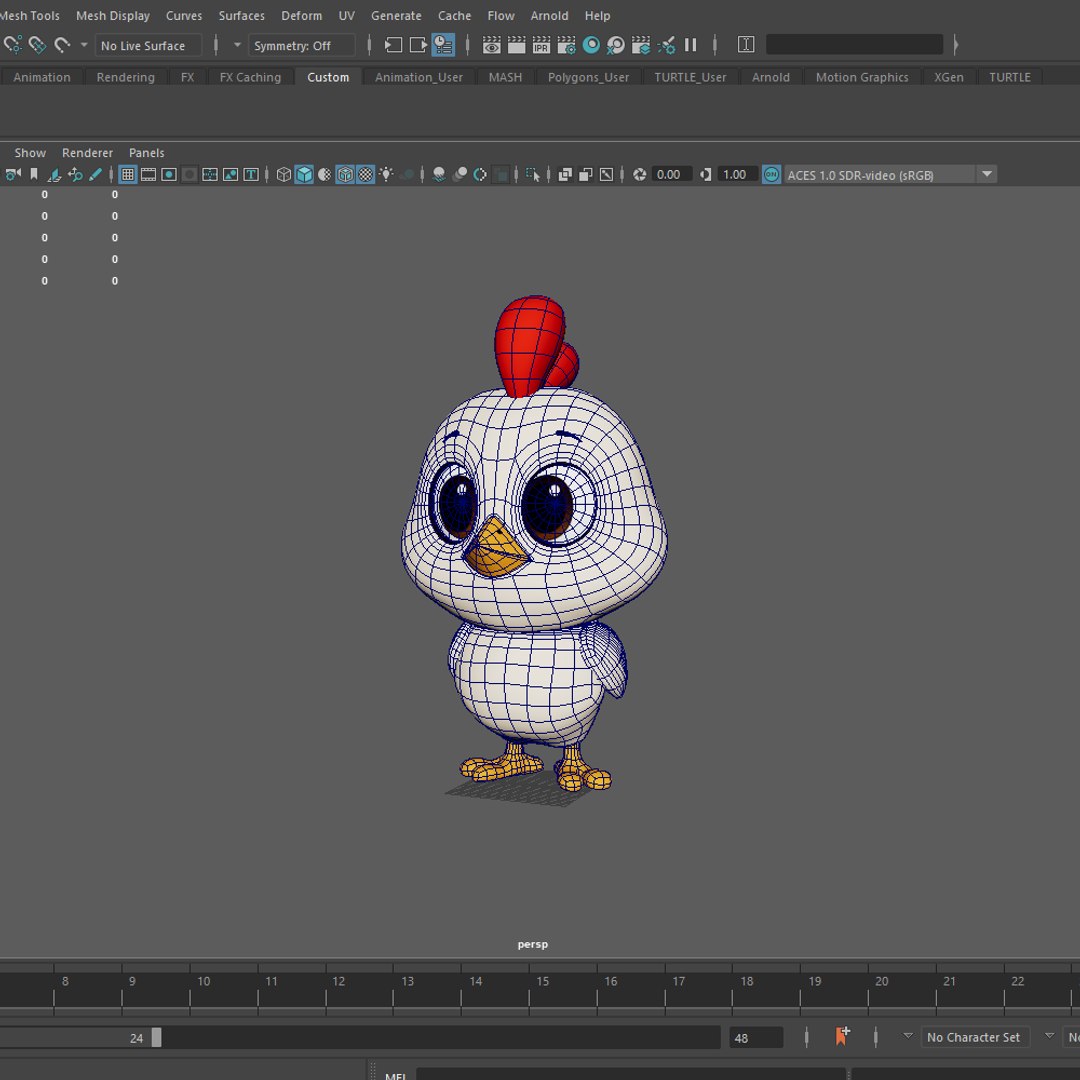The height and width of the screenshot is (1080, 1080).
Task: Open the Arnold menu in menu bar
Action: tap(549, 15)
